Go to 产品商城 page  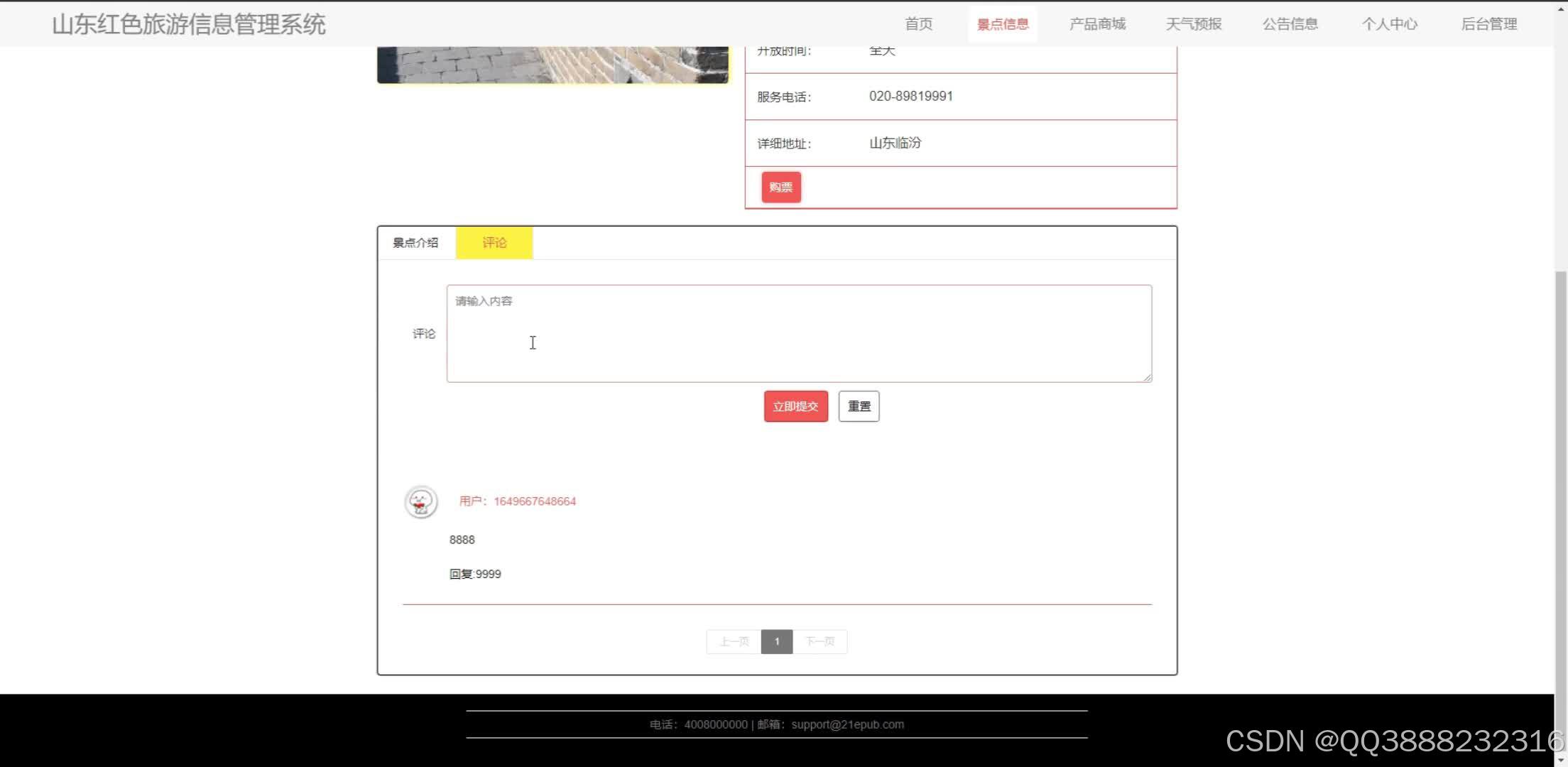coord(1097,24)
